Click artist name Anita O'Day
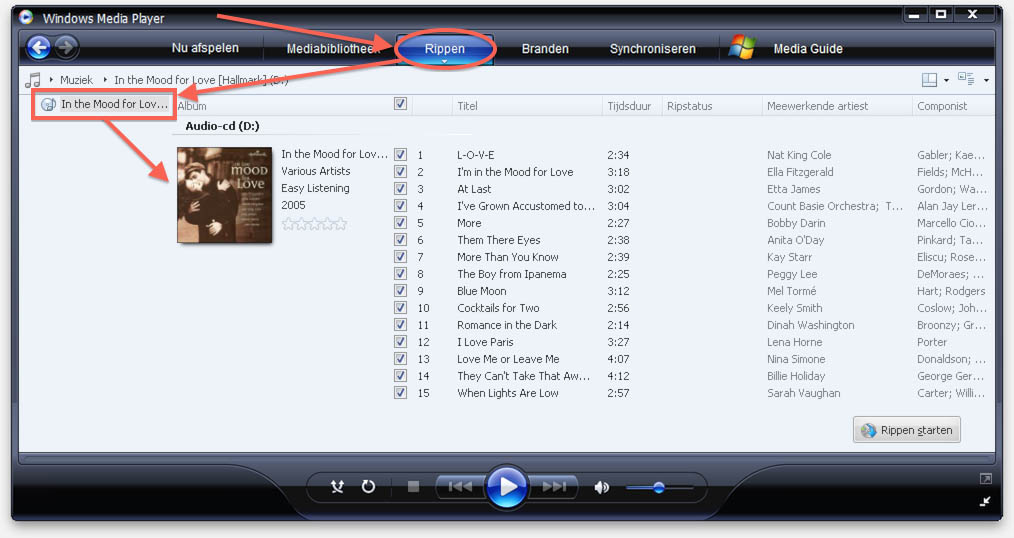1014x538 pixels. (x=795, y=240)
